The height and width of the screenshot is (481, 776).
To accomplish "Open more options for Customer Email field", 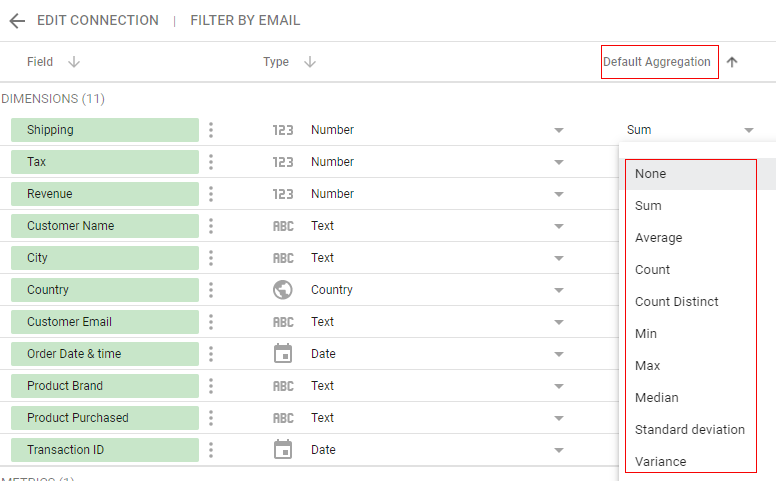I will pyautogui.click(x=211, y=322).
